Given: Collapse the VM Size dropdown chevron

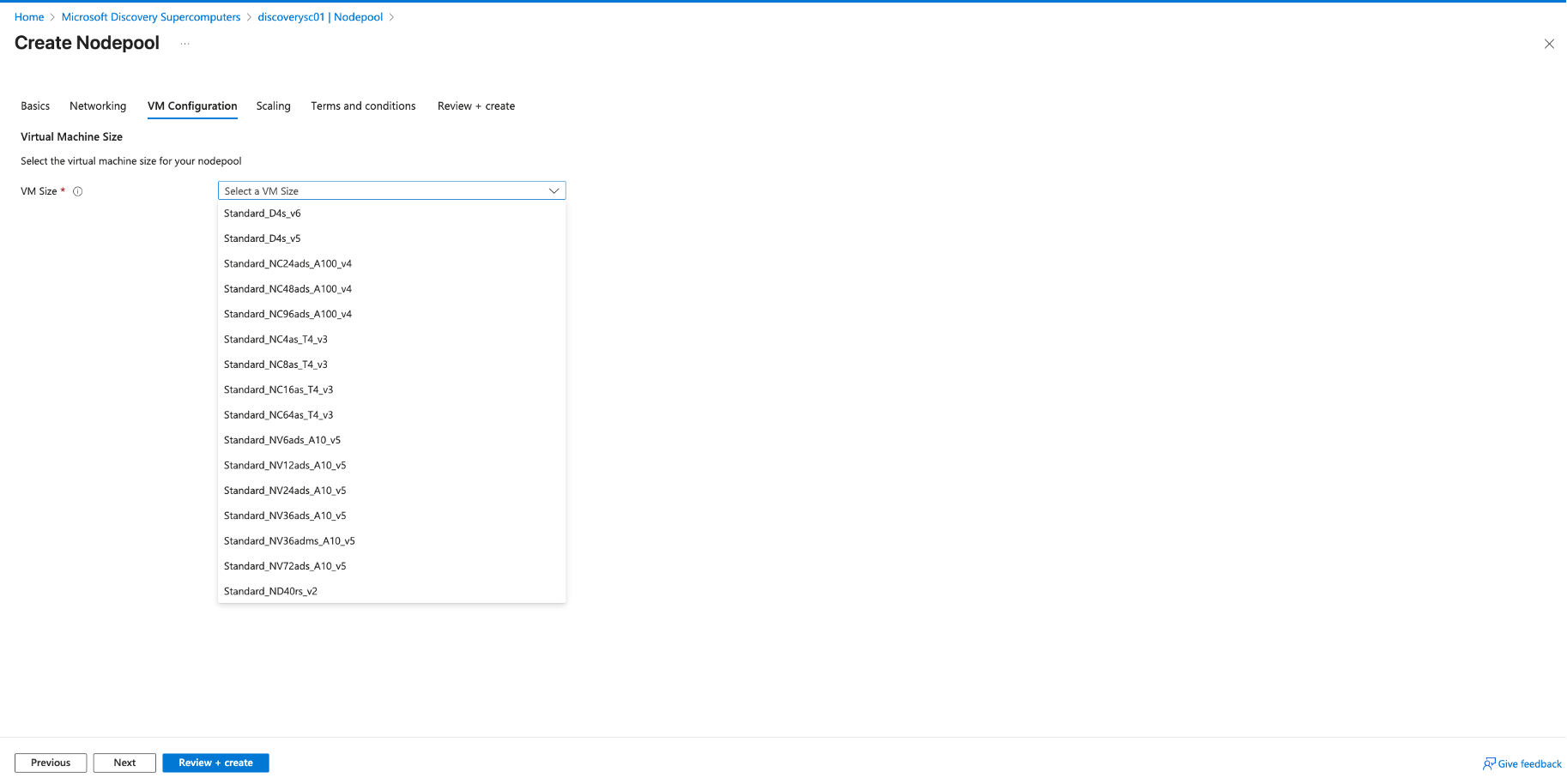Looking at the screenshot, I should click(554, 190).
